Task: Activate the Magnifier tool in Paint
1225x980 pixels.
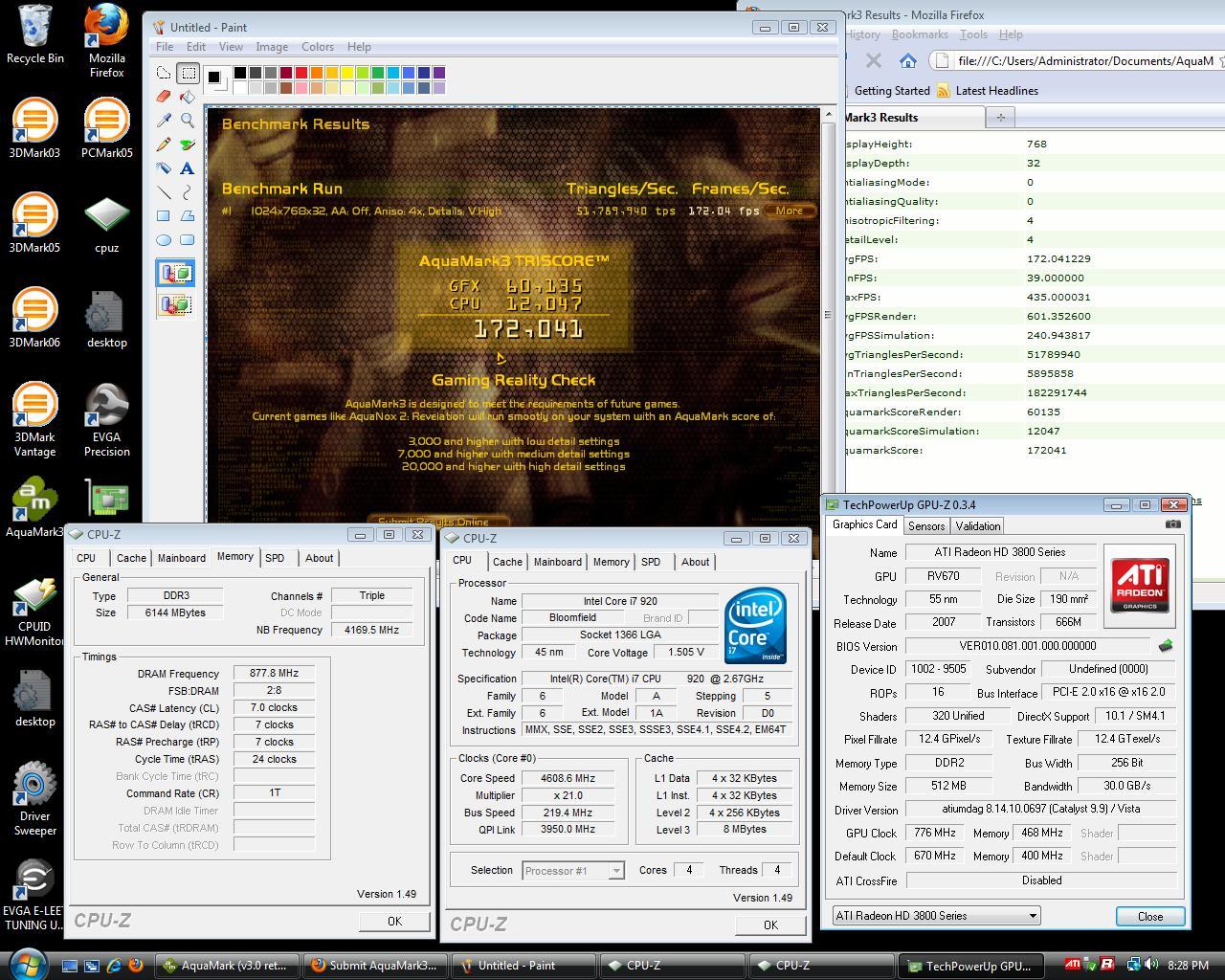Action: pos(188,121)
